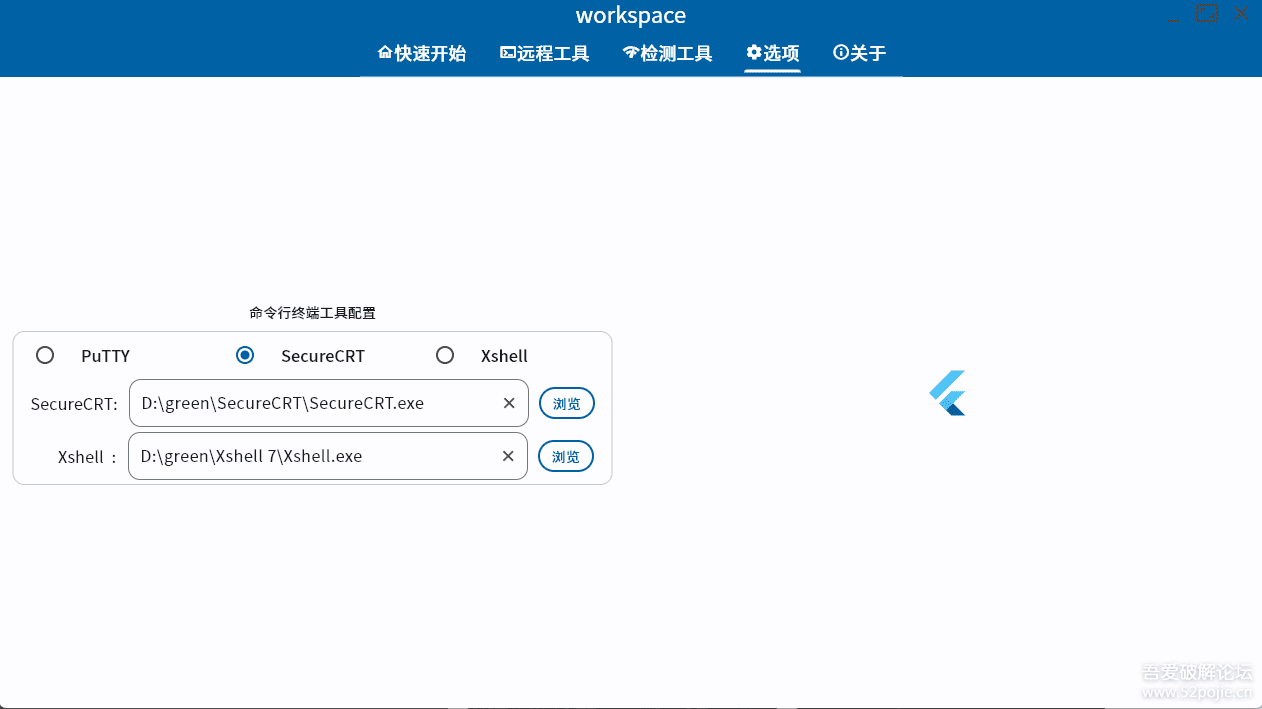This screenshot has height=709, width=1262.
Task: Select the Xshell radio button
Action: 445,355
